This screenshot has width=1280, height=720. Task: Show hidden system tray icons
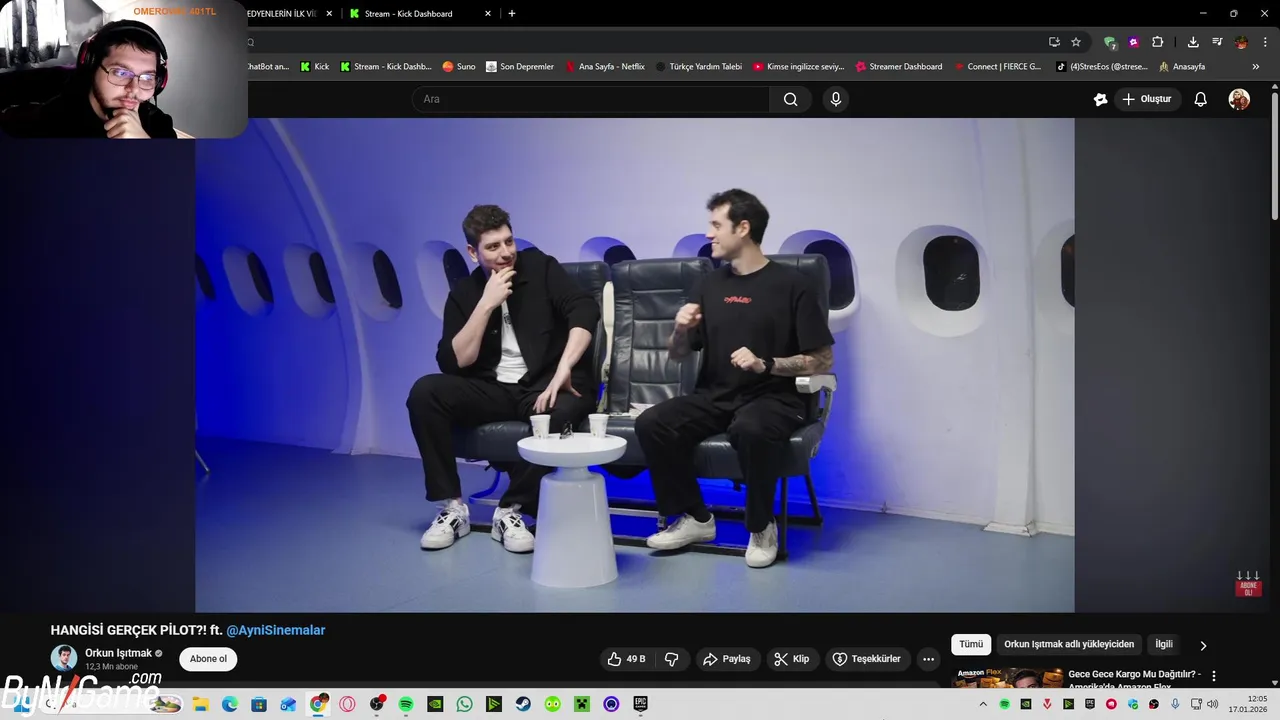pyautogui.click(x=984, y=704)
